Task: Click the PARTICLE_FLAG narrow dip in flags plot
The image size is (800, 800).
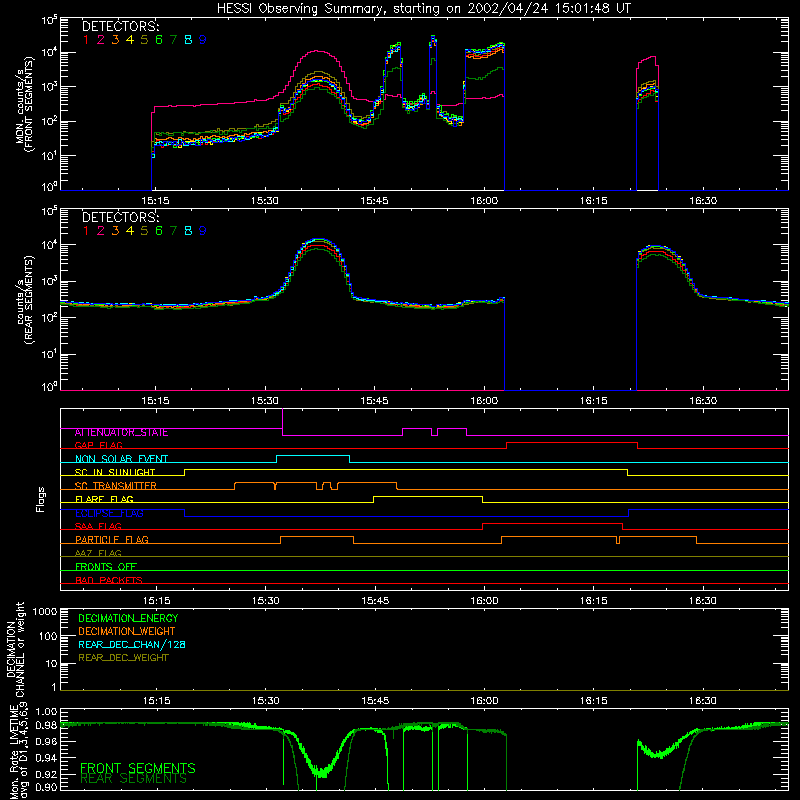Action: (618, 540)
